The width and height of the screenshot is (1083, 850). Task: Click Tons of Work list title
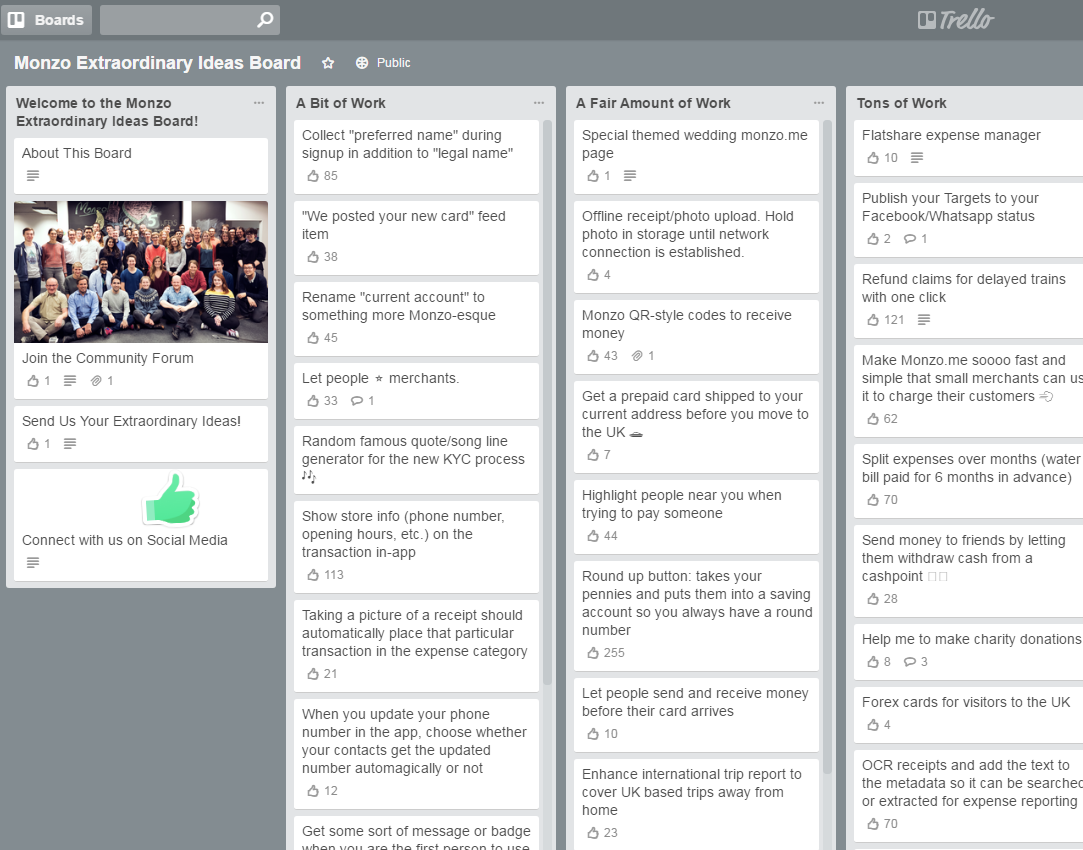click(901, 103)
